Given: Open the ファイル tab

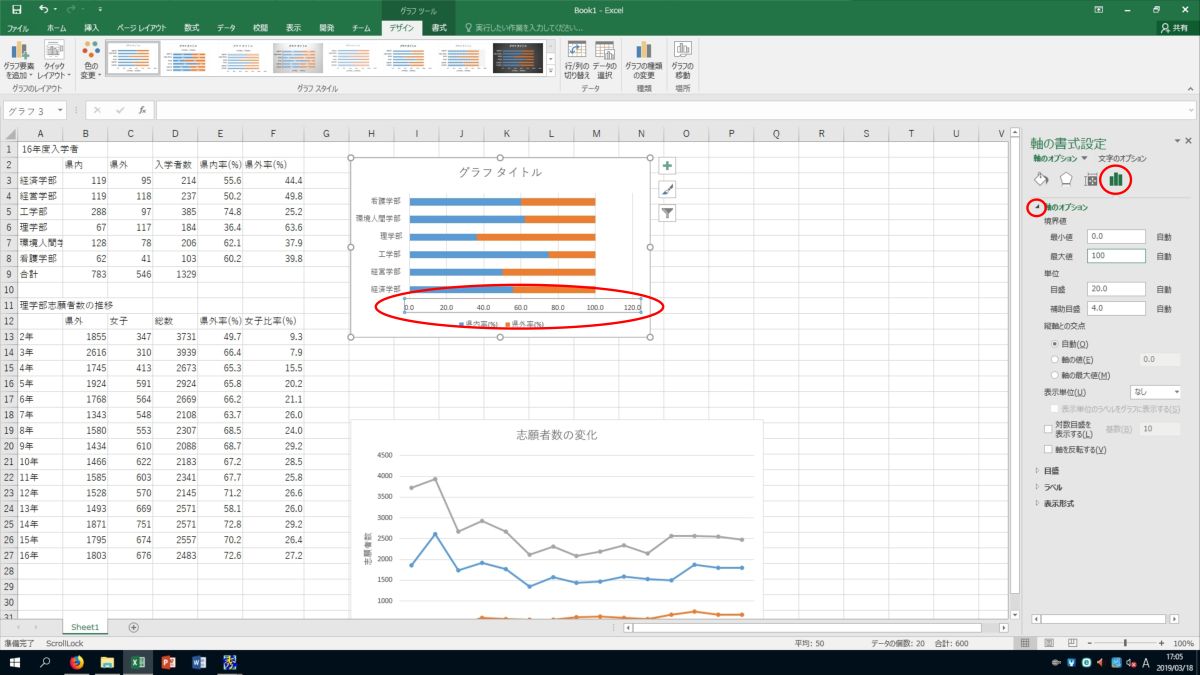Looking at the screenshot, I should click(x=18, y=29).
